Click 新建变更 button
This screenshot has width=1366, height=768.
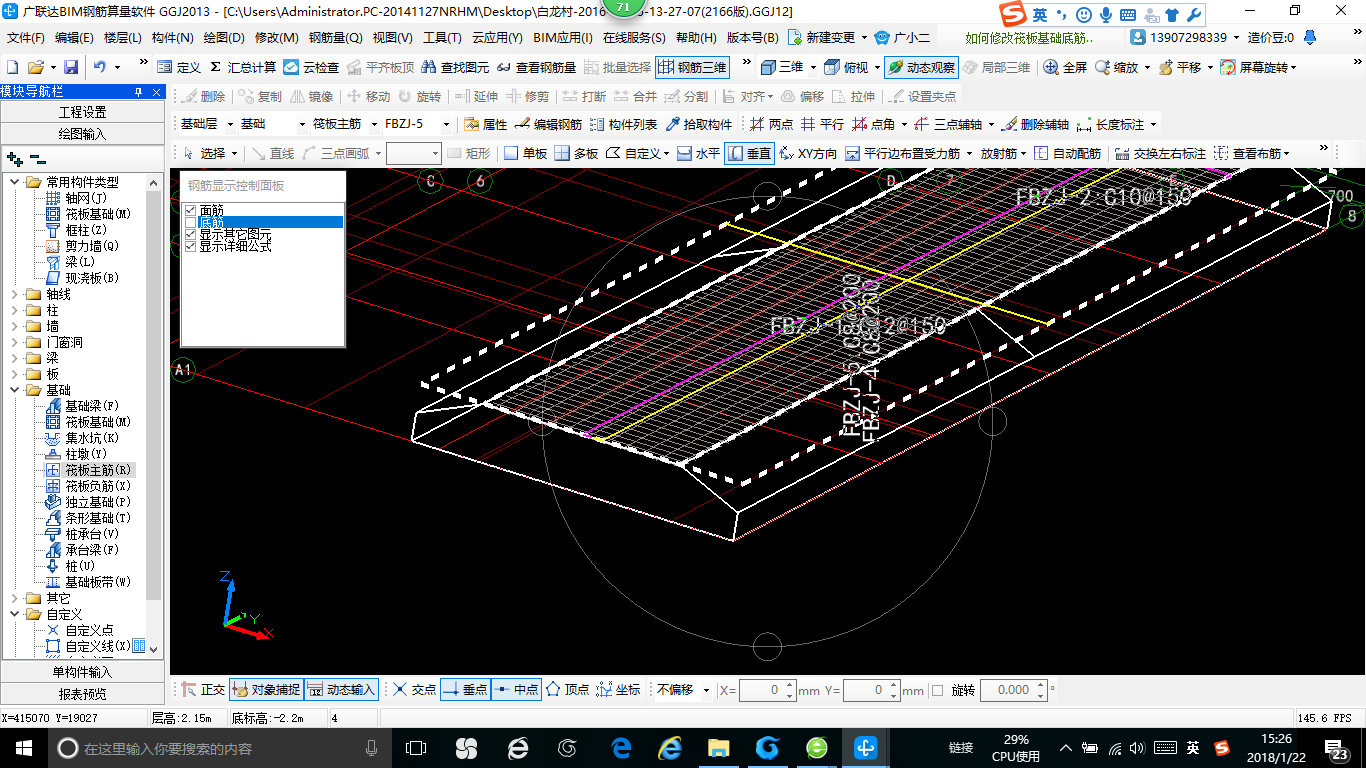click(829, 37)
